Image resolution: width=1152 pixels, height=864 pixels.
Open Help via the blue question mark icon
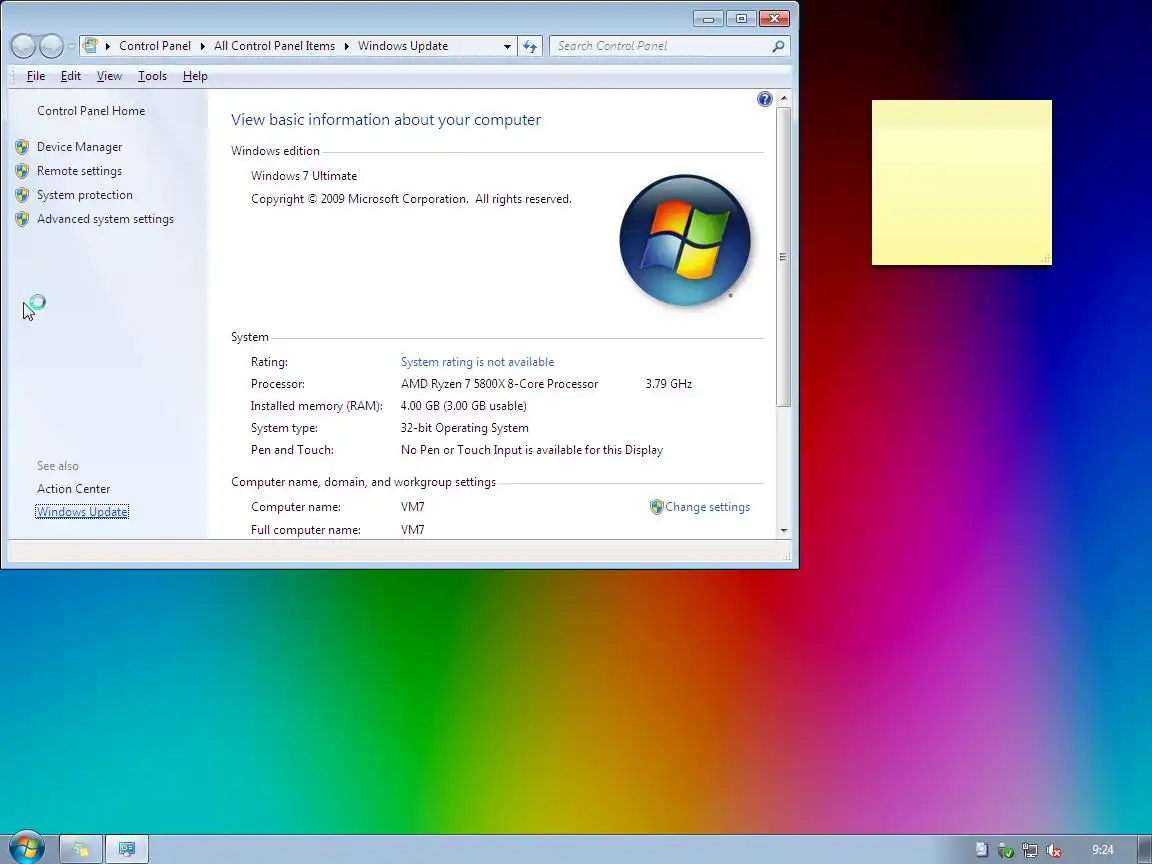pos(764,99)
